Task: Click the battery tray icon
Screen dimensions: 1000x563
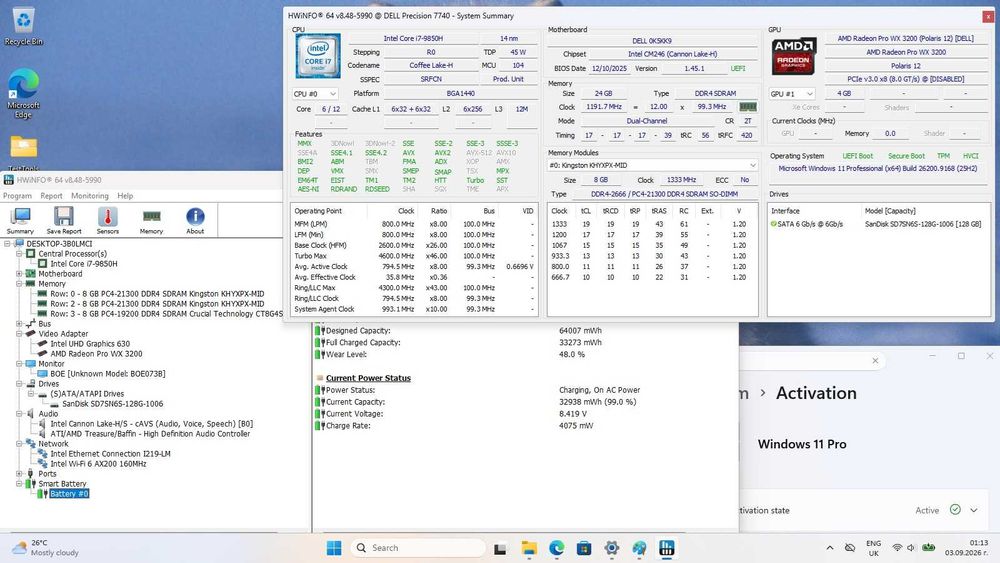Action: (929, 548)
